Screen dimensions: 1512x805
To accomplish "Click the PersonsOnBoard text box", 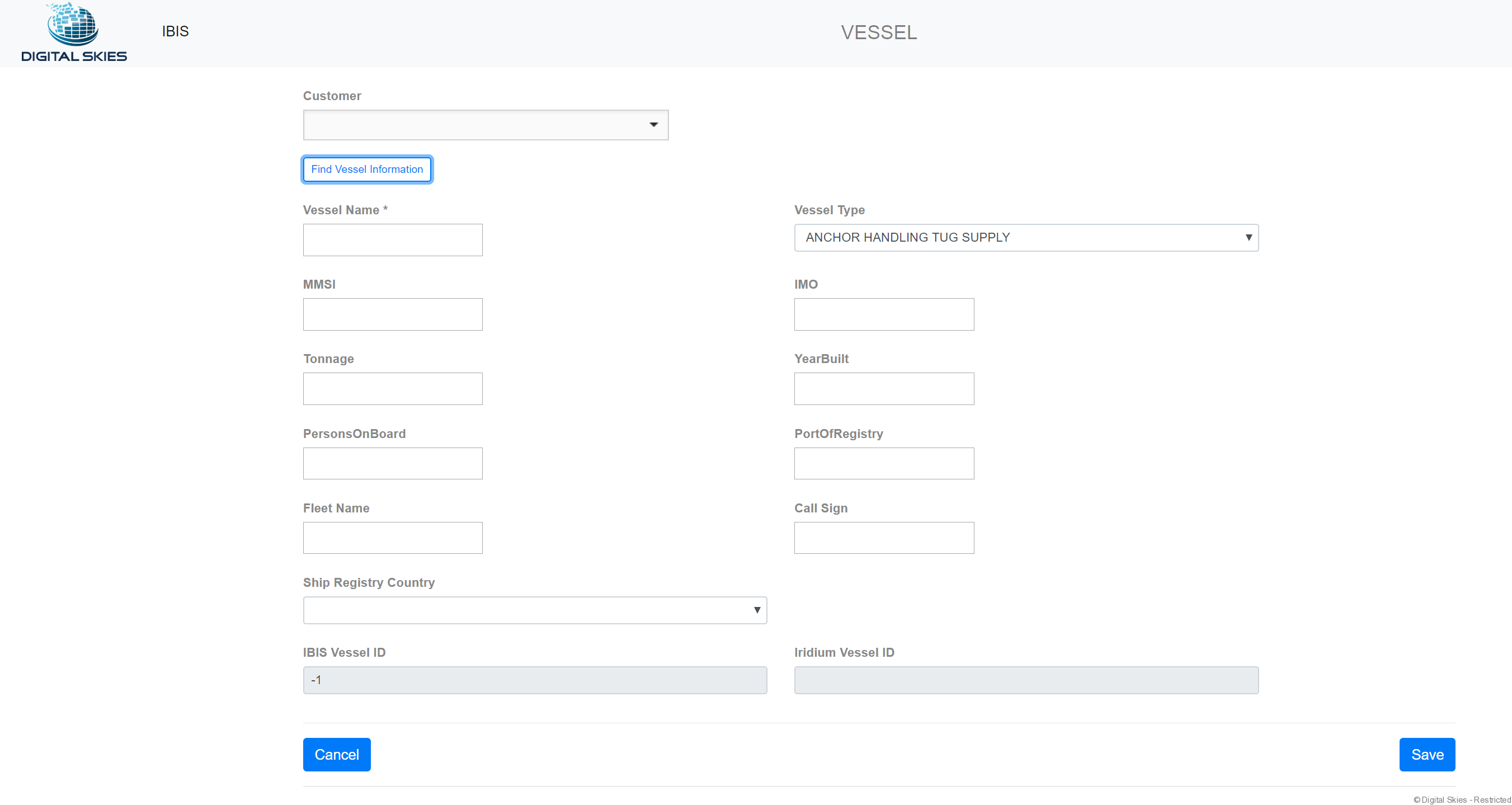I will coord(393,463).
